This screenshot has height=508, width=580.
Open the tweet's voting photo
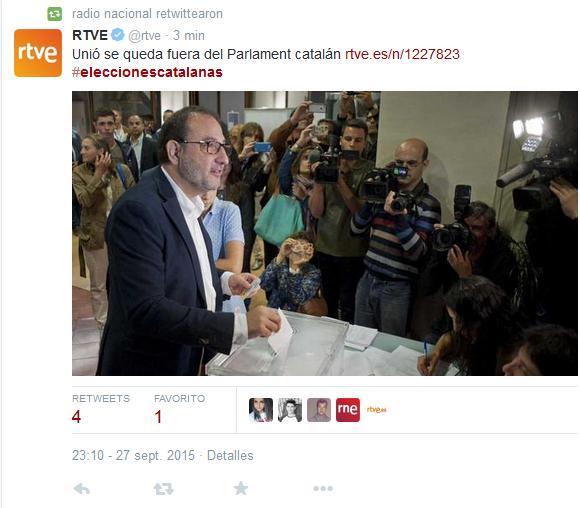coord(325,233)
